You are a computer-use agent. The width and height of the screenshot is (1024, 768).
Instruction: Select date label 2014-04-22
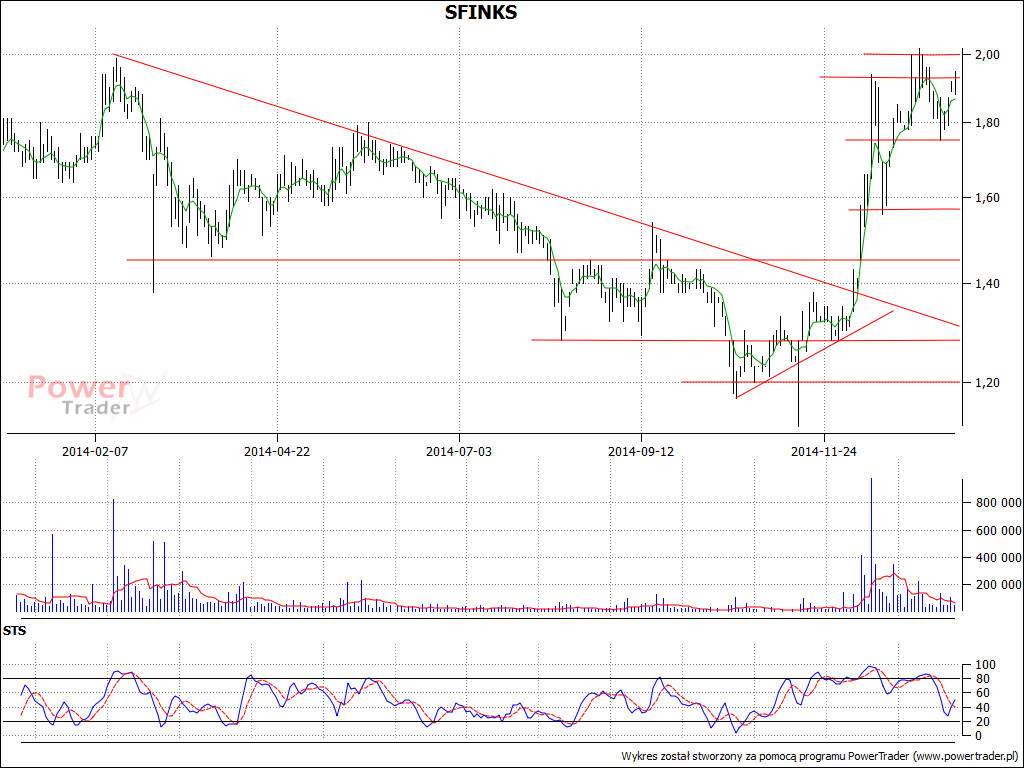[x=277, y=451]
